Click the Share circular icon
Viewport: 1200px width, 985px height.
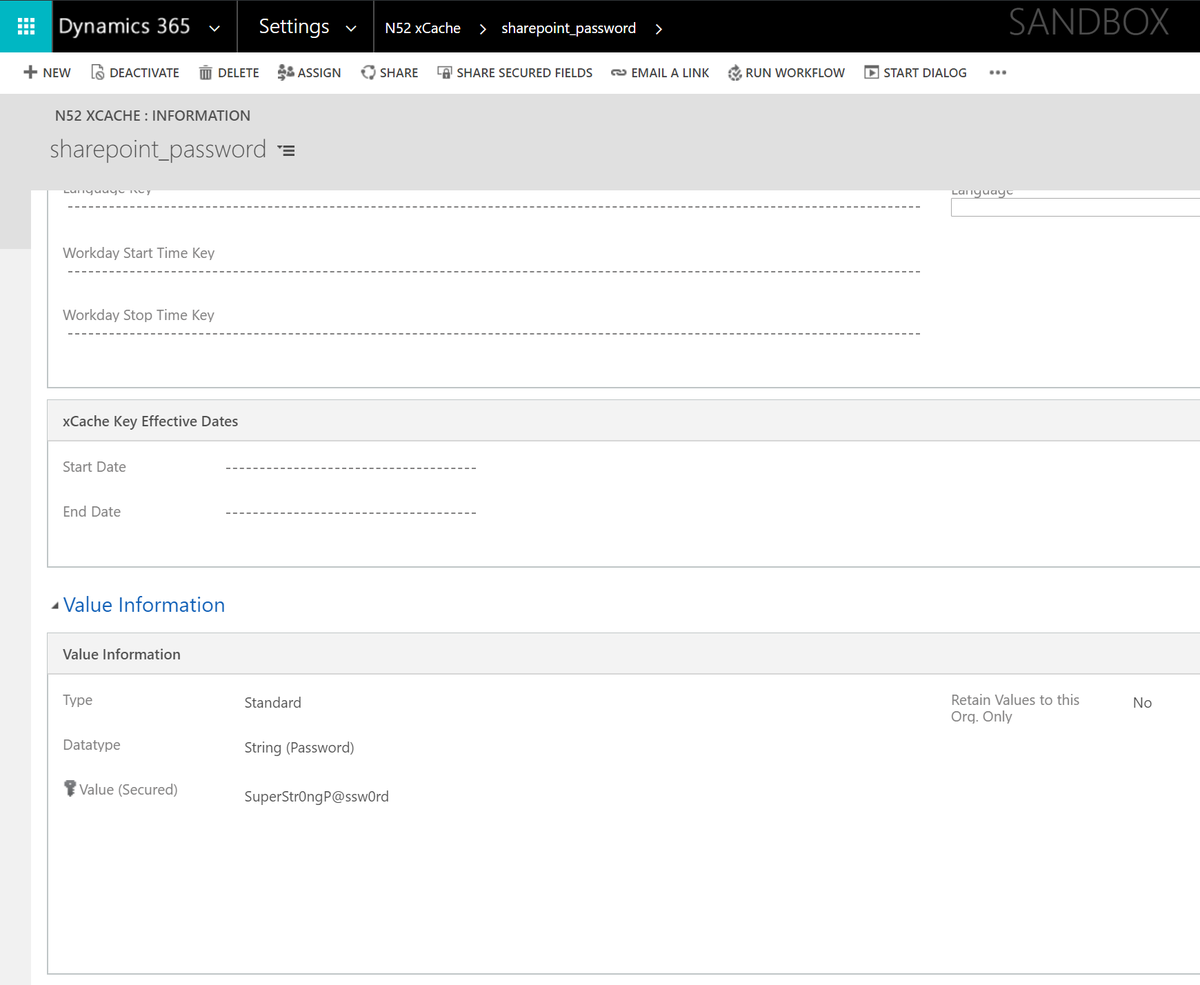coord(368,72)
